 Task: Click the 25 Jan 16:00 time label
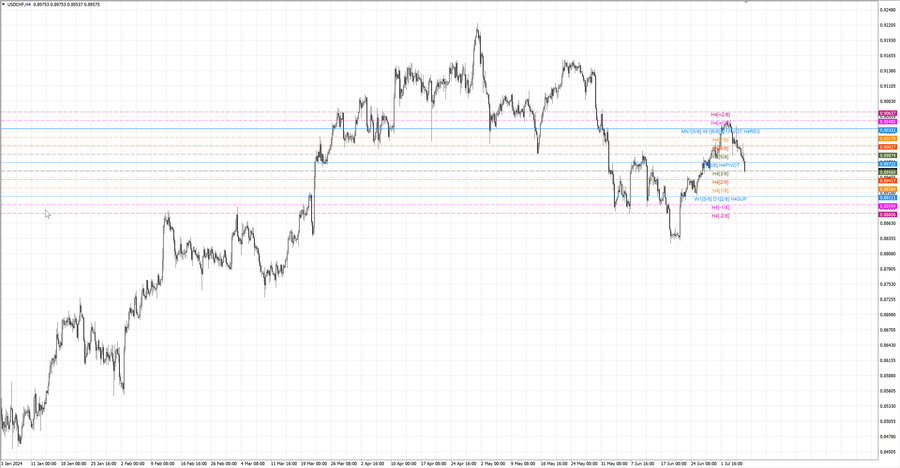[103, 463]
